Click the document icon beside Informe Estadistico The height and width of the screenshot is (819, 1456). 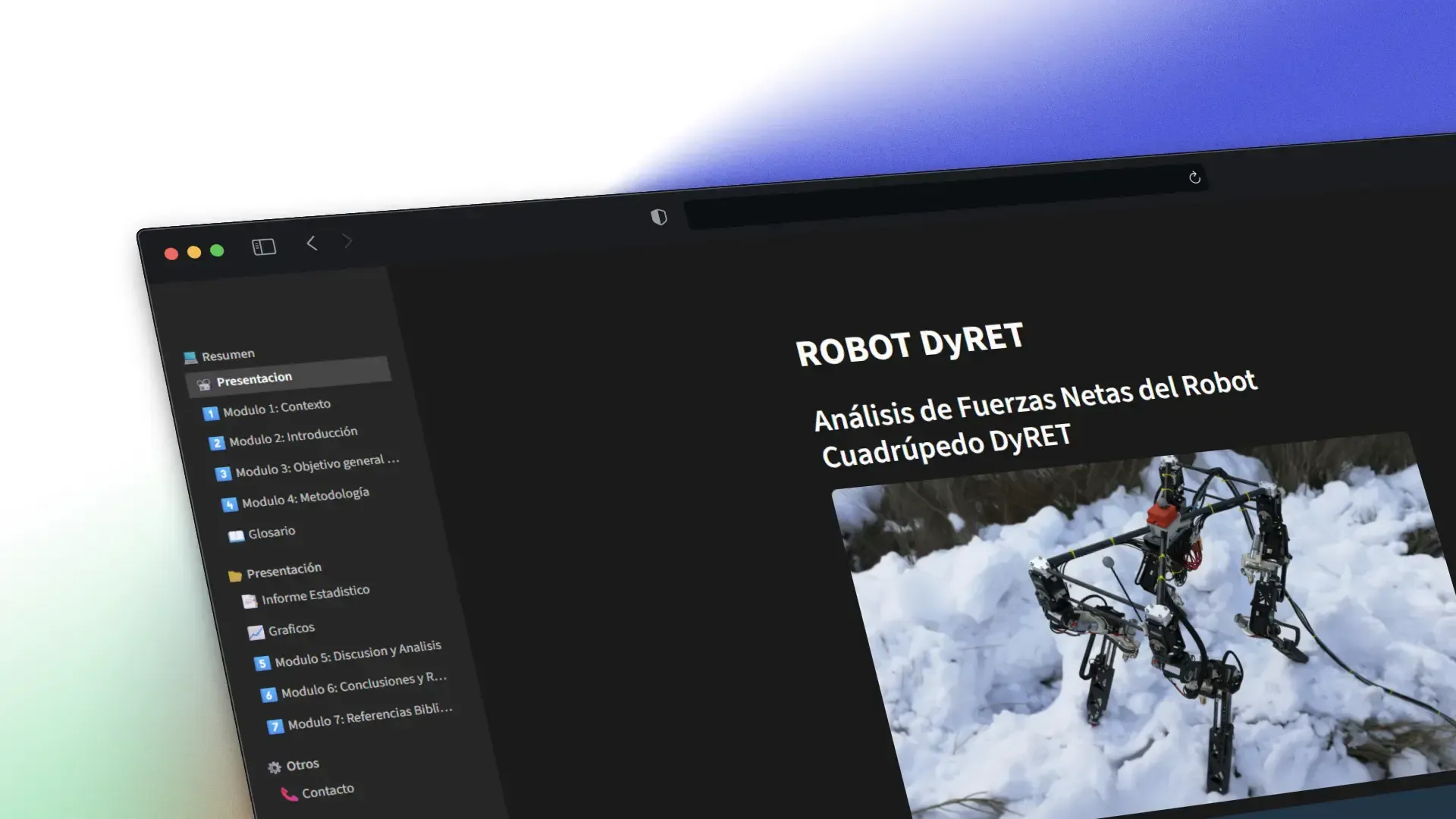pyautogui.click(x=249, y=599)
